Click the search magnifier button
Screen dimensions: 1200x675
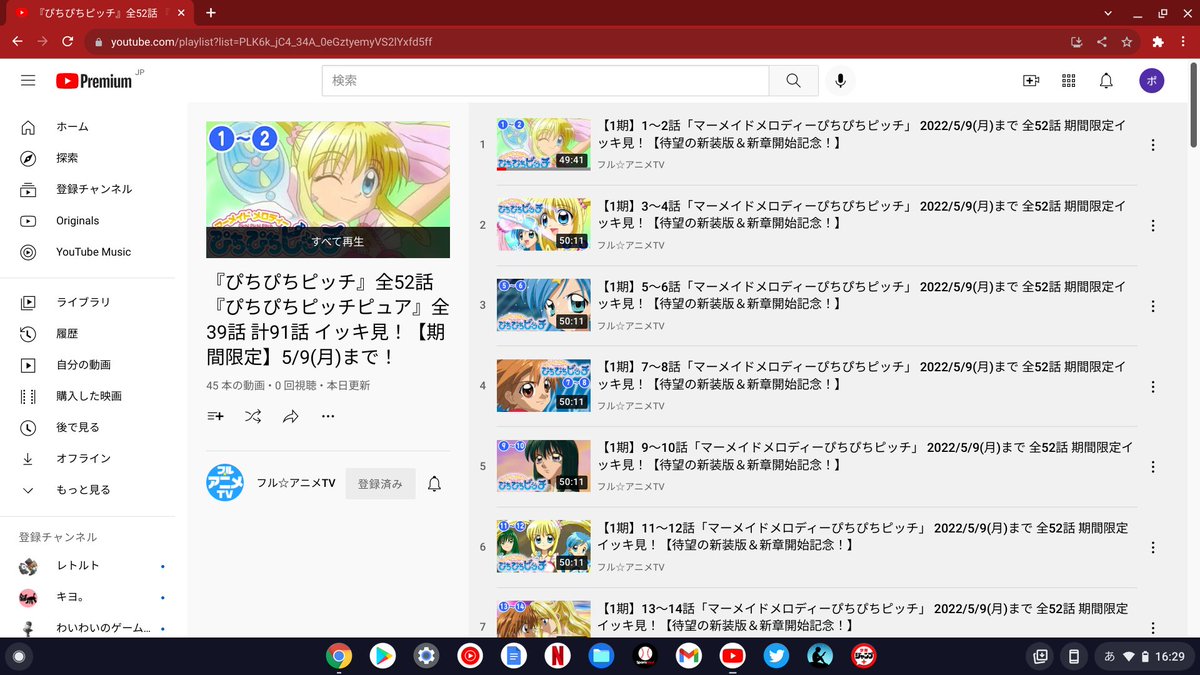click(x=793, y=81)
